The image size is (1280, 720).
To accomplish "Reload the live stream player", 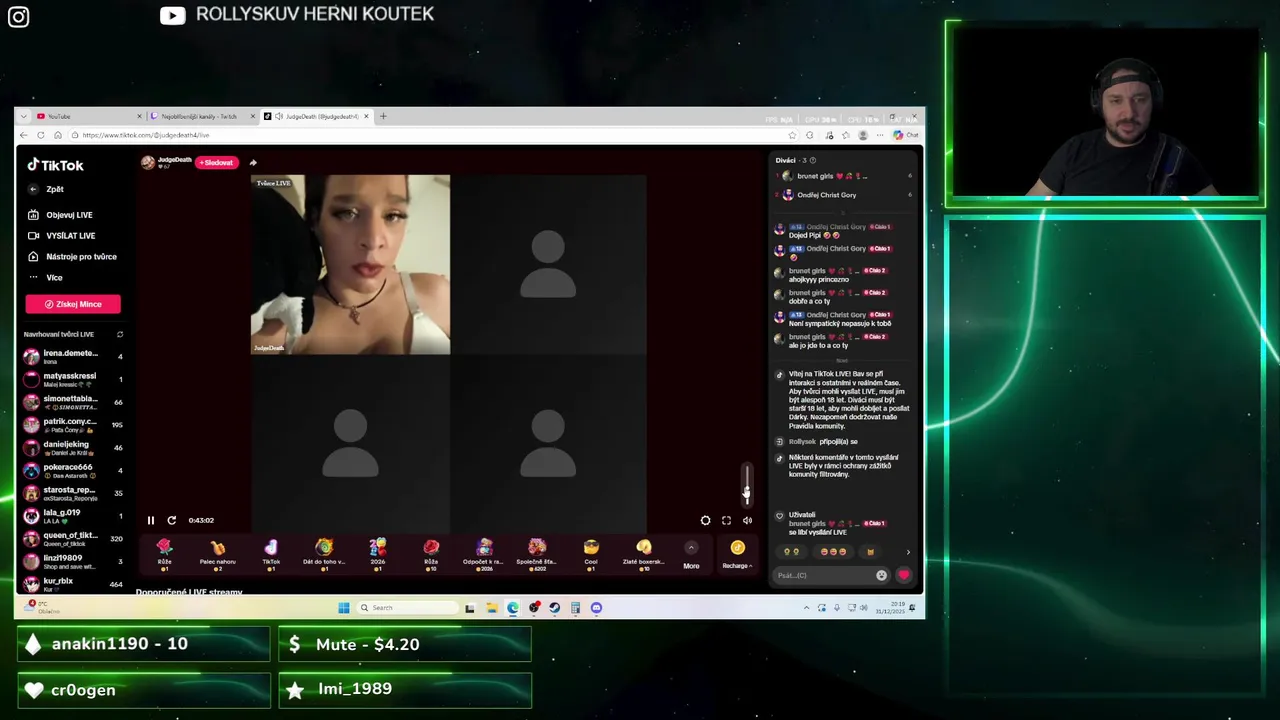I will click(172, 520).
